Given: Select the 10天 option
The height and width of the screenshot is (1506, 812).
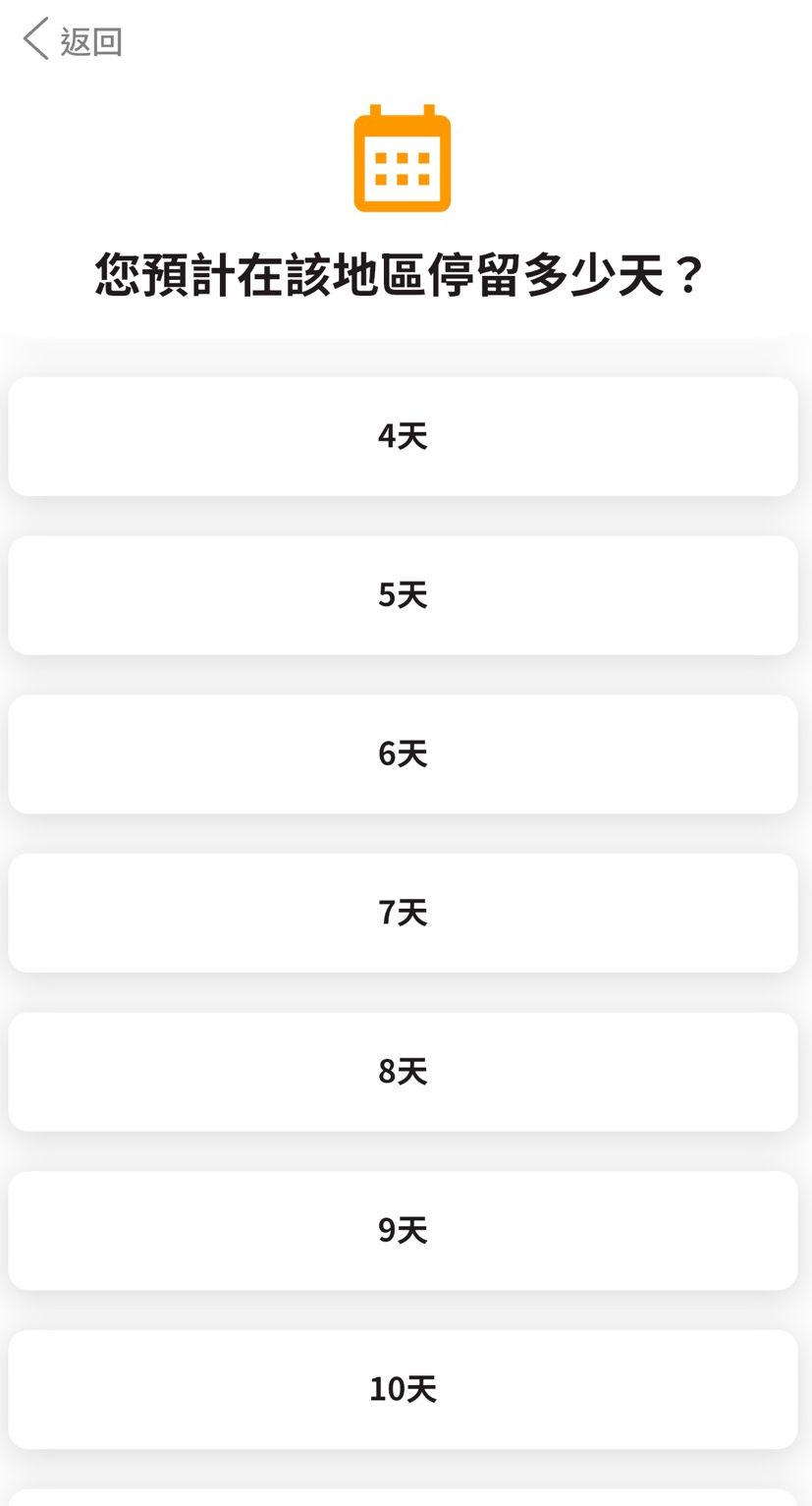Looking at the screenshot, I should tap(403, 1389).
